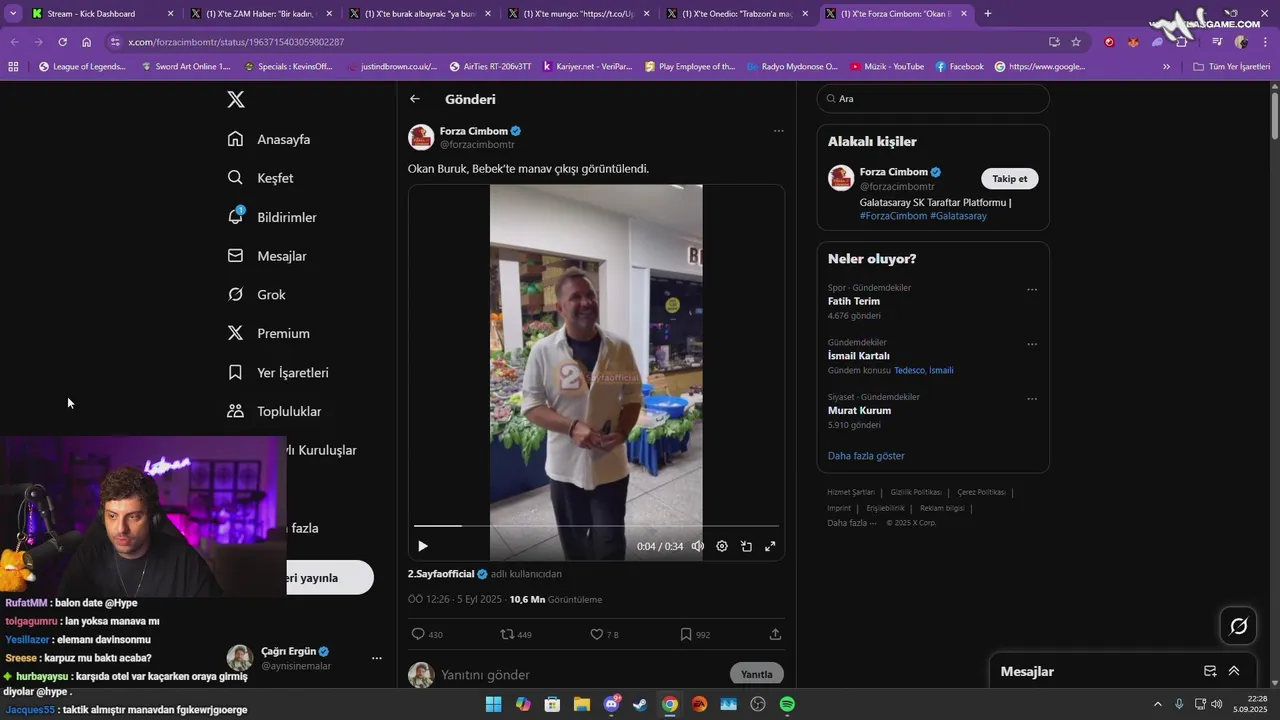
Task: Play the video
Action: pos(423,546)
